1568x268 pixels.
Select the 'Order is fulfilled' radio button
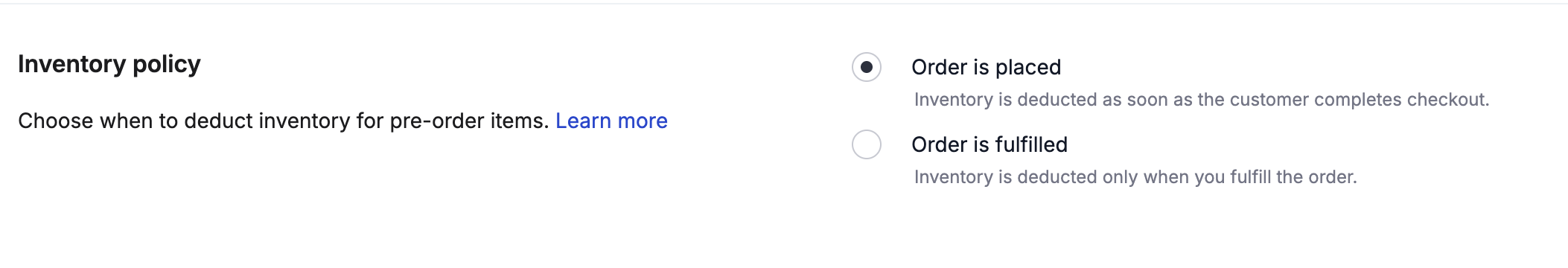coord(867,144)
